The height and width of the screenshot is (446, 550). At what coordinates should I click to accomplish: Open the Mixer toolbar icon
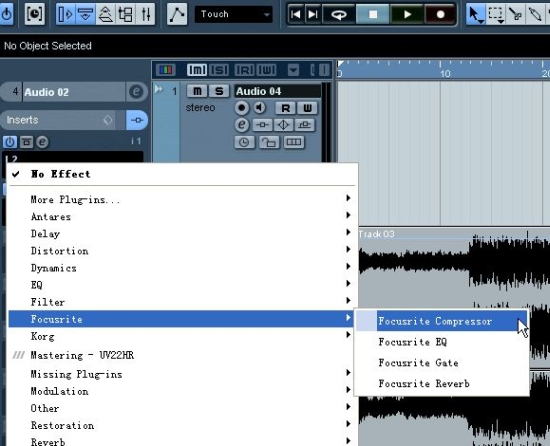click(146, 14)
